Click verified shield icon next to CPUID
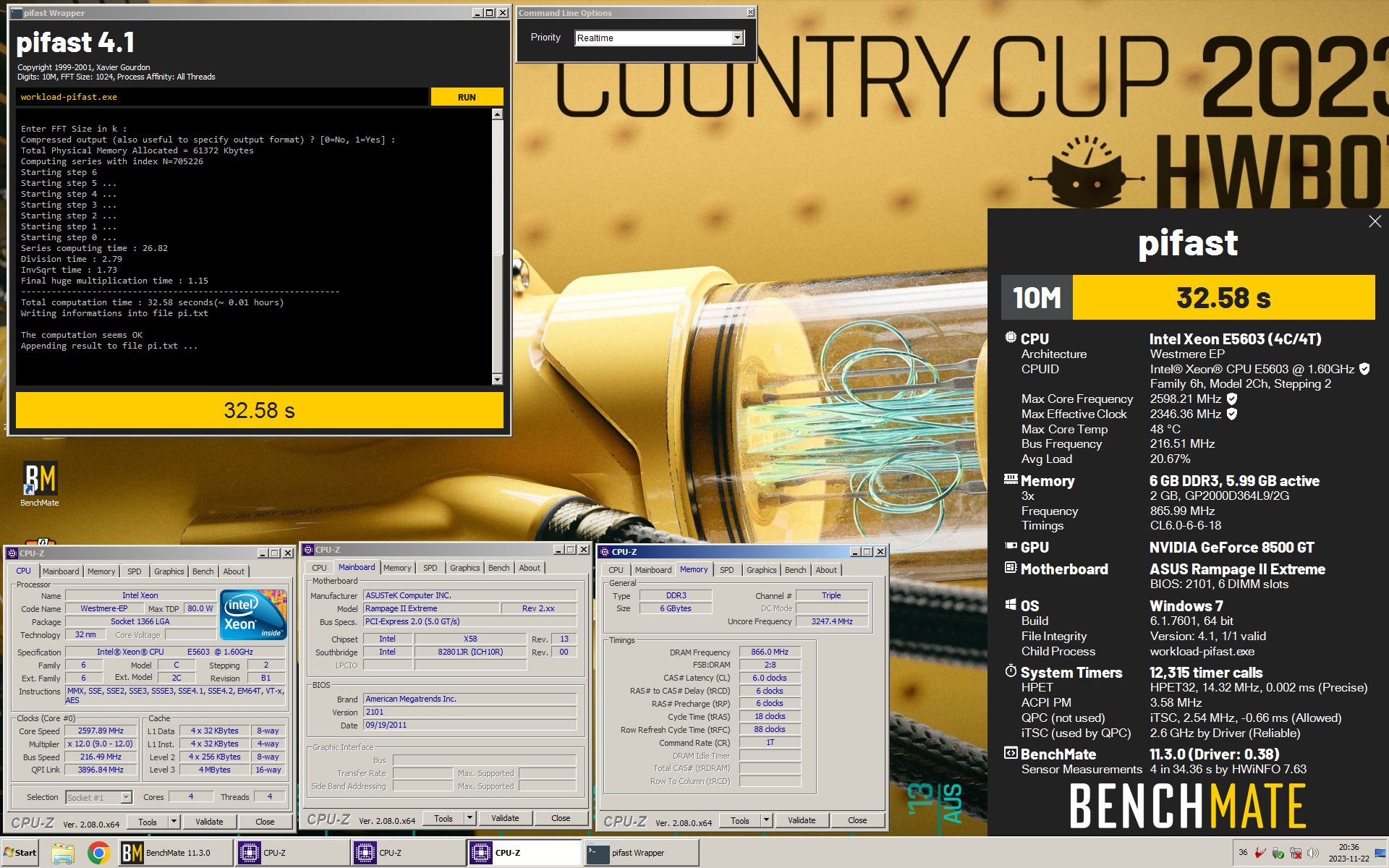1389x868 pixels. coord(1364,369)
